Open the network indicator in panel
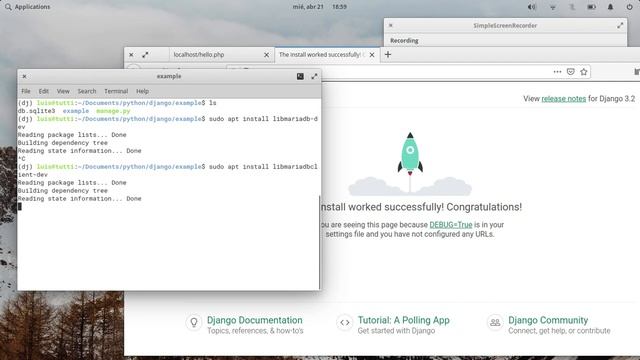Screen dimensions: 640x360 point(553,7)
